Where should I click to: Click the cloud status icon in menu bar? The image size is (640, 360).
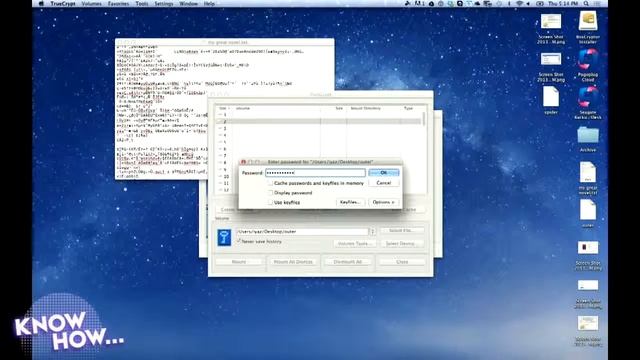(477, 3)
